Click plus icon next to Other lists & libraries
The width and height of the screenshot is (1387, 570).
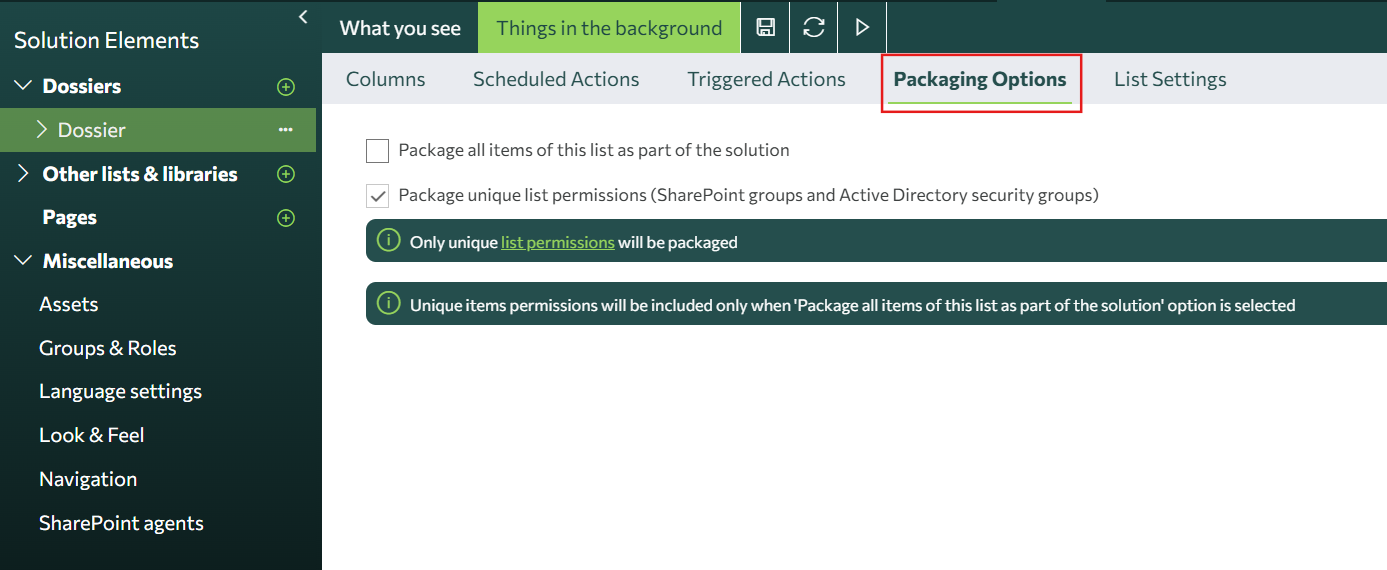point(286,174)
